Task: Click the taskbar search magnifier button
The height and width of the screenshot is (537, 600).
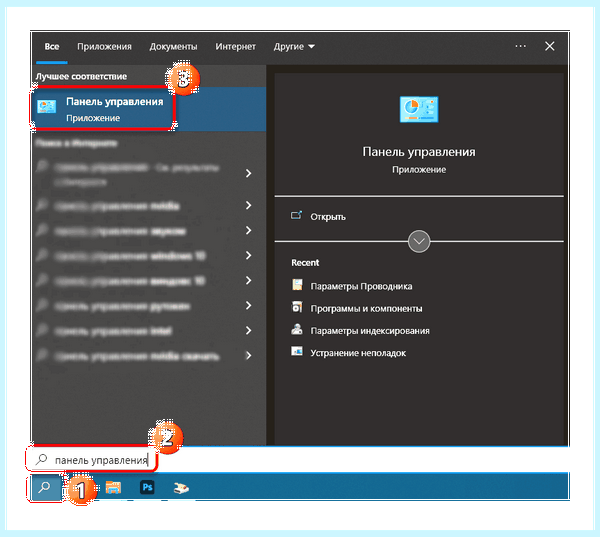Action: coord(45,488)
